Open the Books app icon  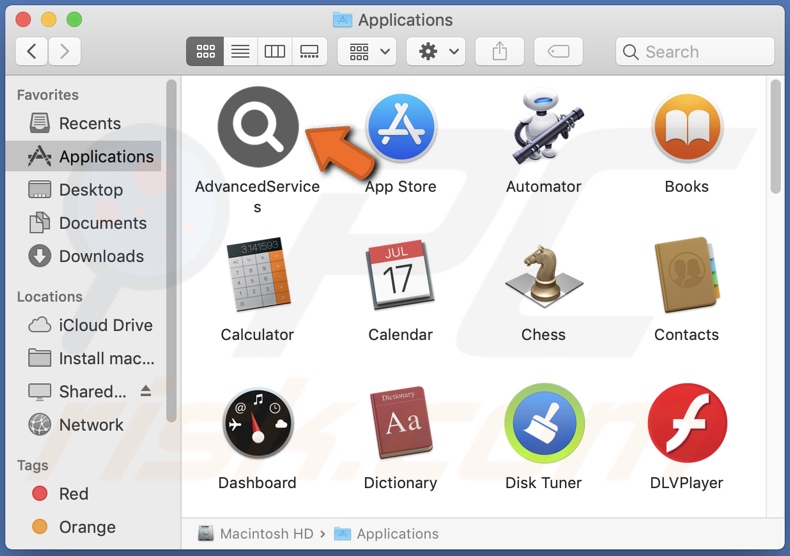tap(687, 127)
